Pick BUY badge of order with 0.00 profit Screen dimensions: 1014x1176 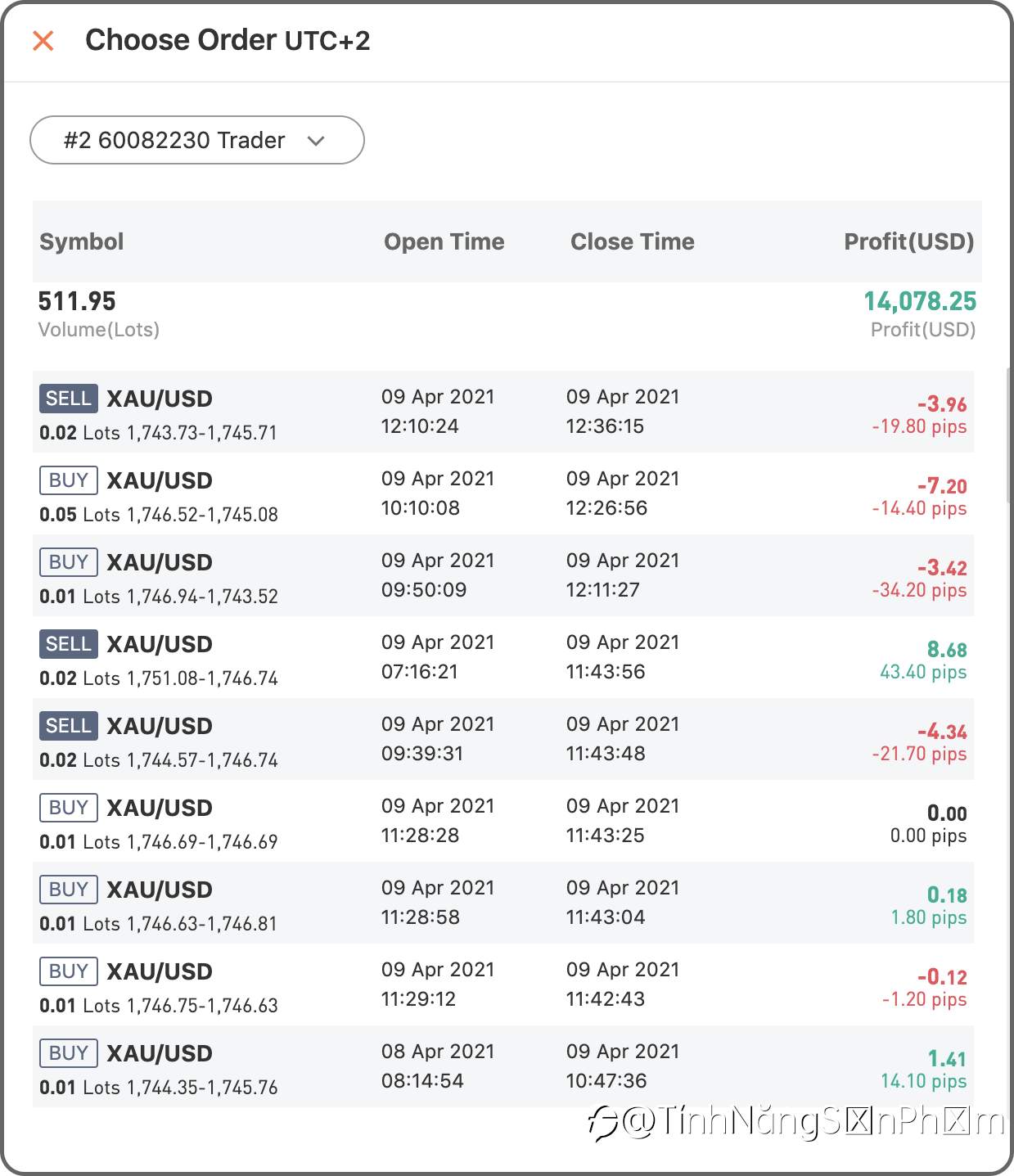pyautogui.click(x=69, y=808)
